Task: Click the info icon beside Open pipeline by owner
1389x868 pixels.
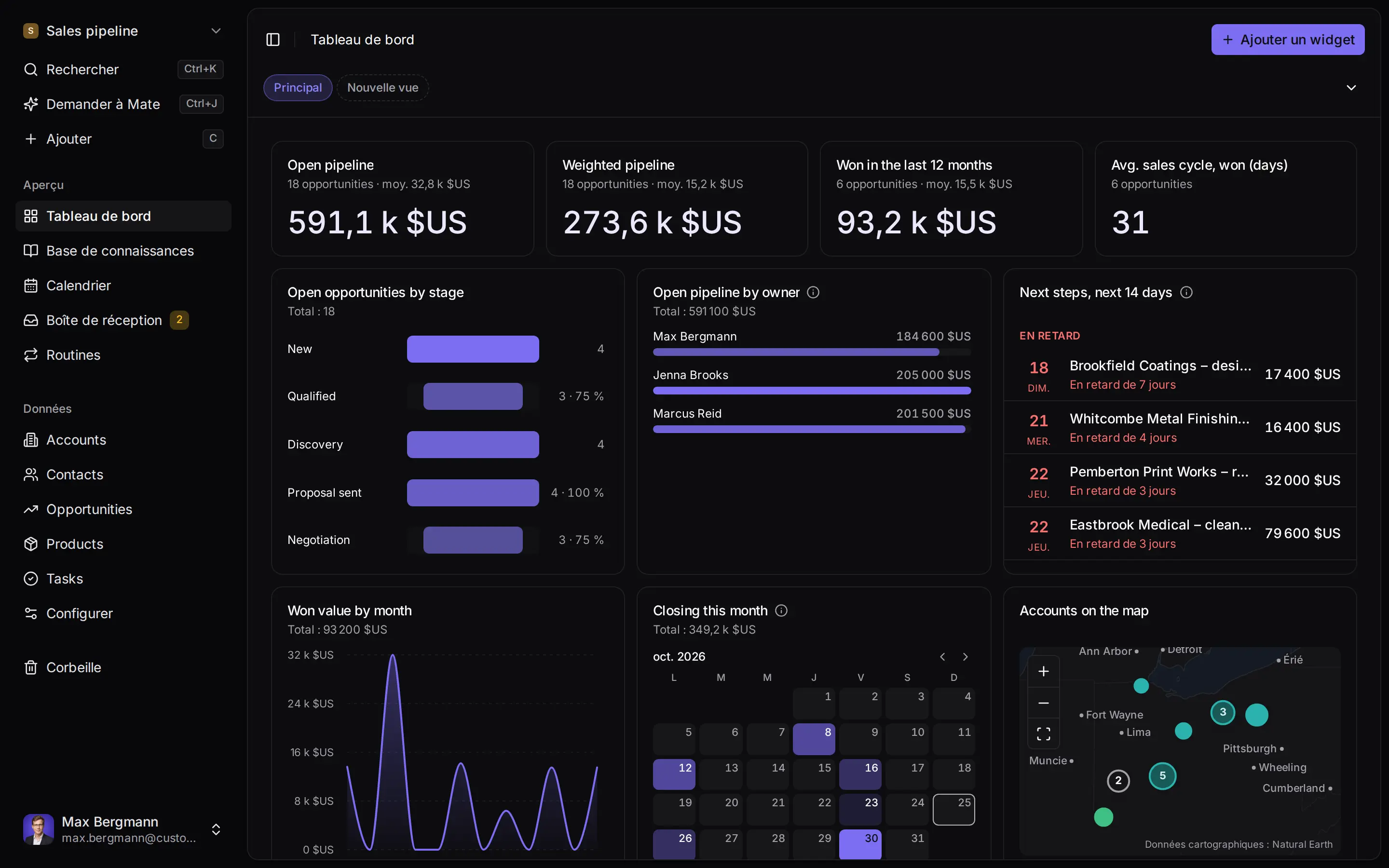Action: pyautogui.click(x=813, y=292)
